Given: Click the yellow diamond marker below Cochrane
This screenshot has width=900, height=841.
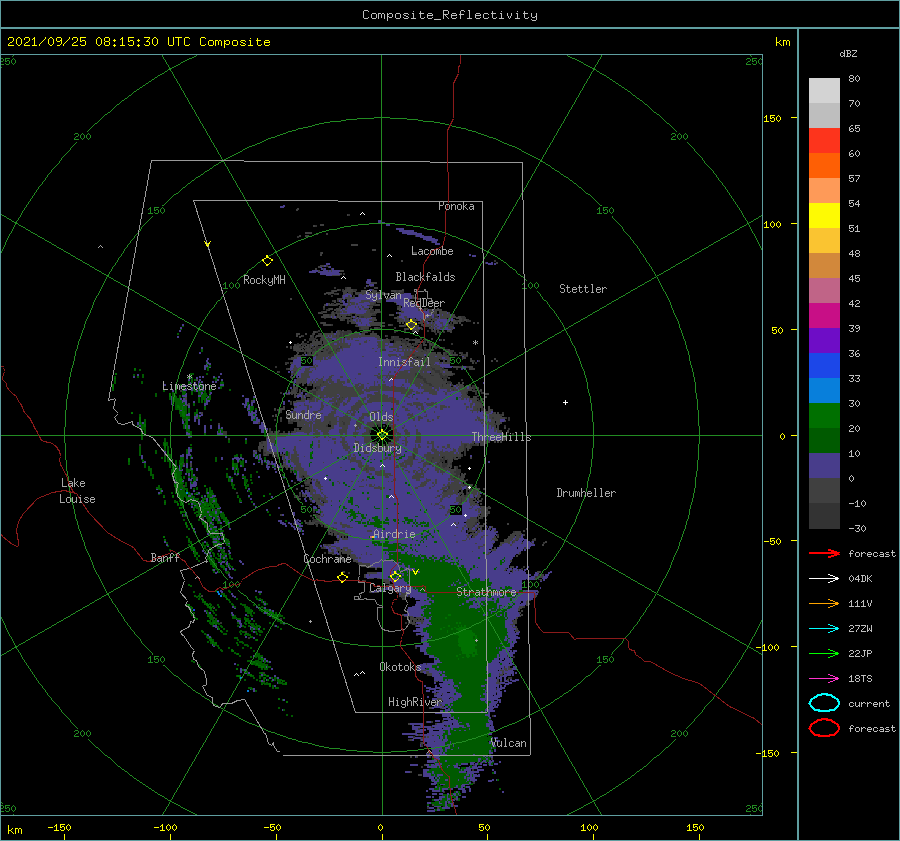Looking at the screenshot, I should point(343,577).
